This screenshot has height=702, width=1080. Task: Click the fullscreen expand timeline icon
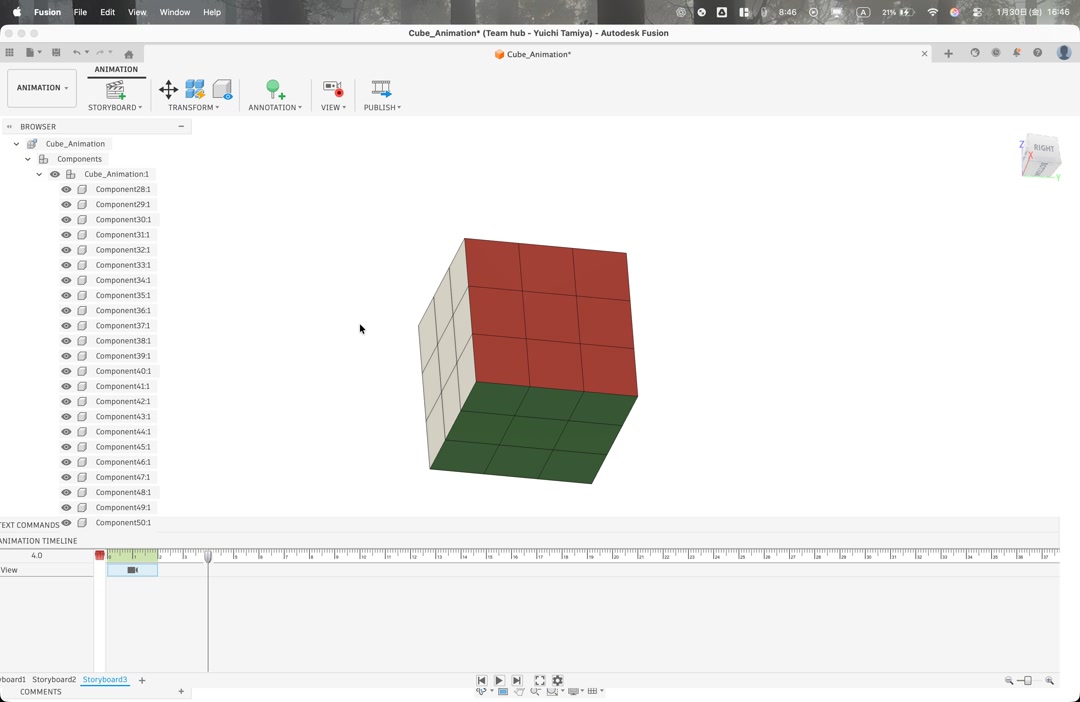(x=540, y=681)
